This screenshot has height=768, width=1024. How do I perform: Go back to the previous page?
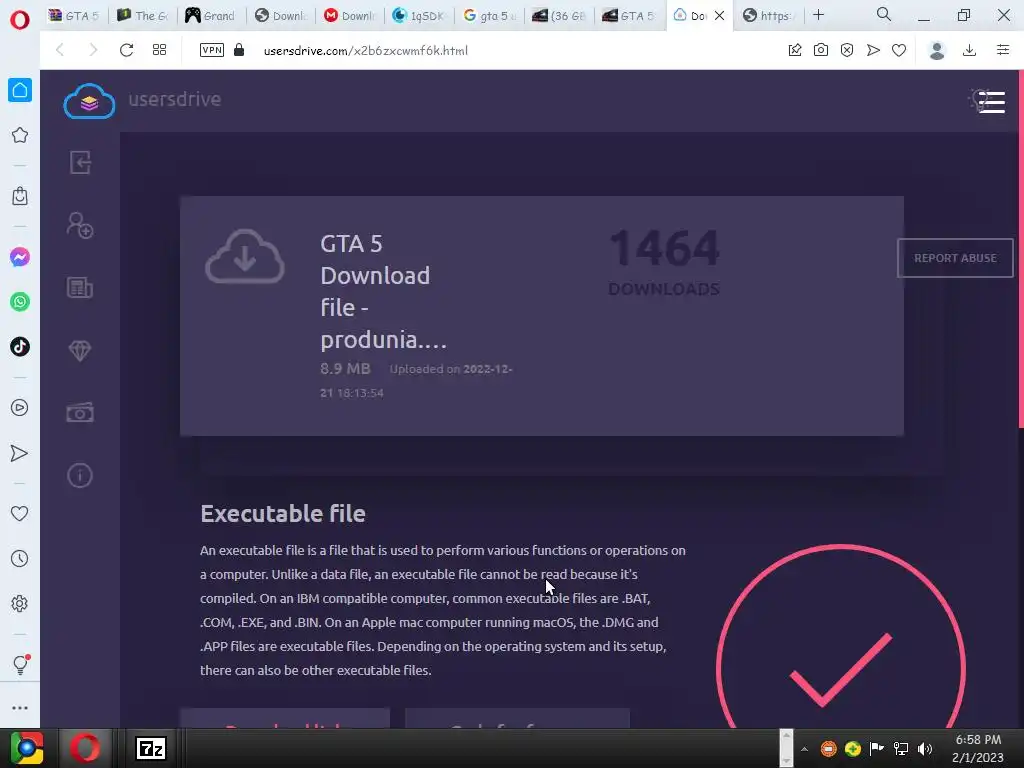(60, 50)
